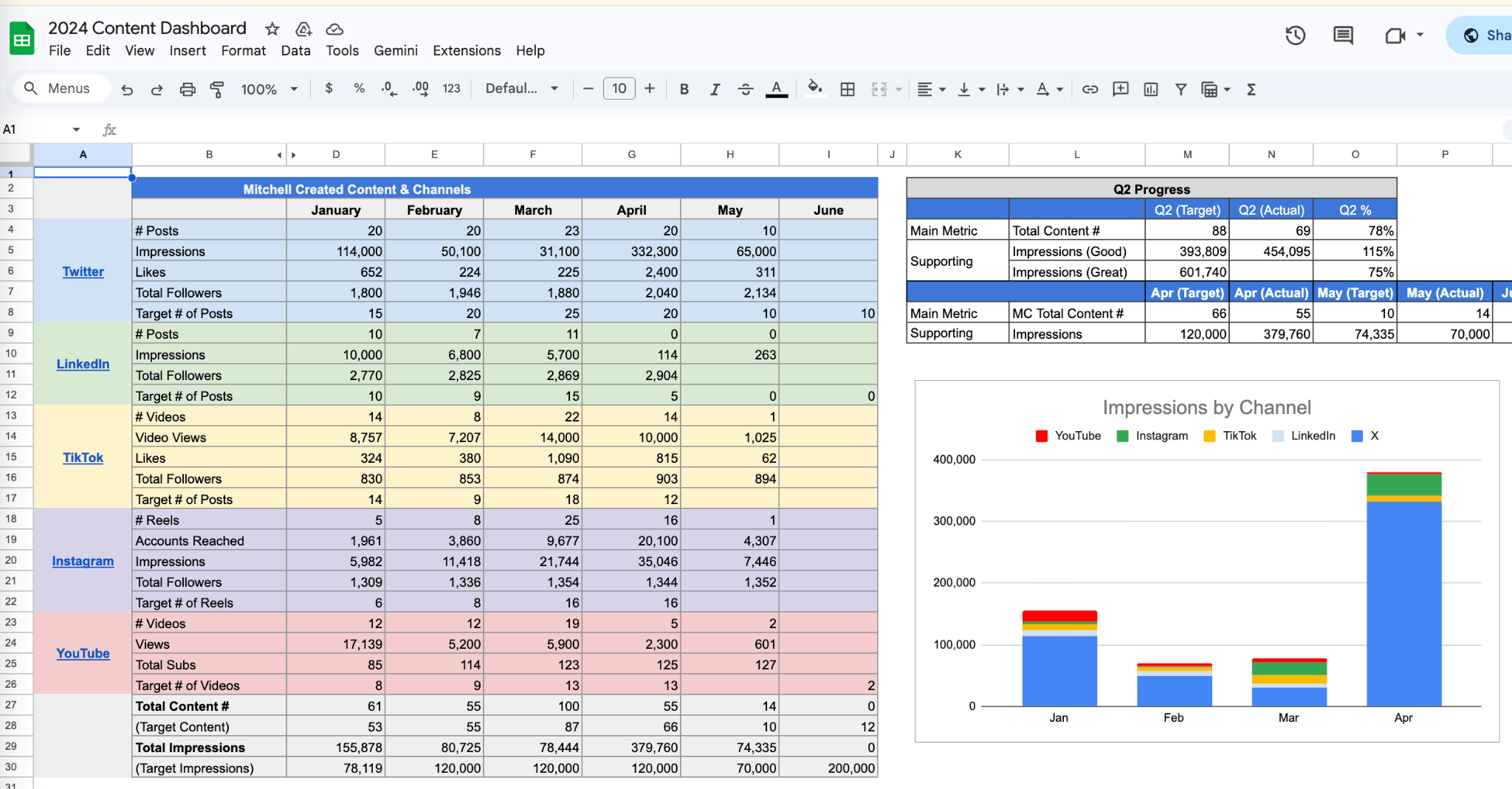Toggle bold formatting
The image size is (1512, 789).
684,89
